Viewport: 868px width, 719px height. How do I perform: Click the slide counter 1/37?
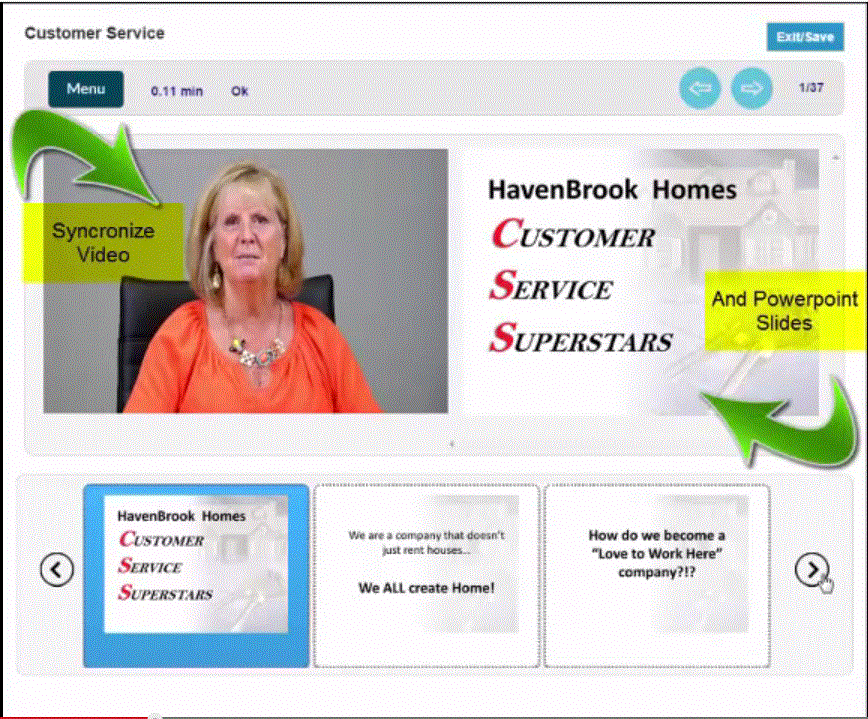(811, 88)
